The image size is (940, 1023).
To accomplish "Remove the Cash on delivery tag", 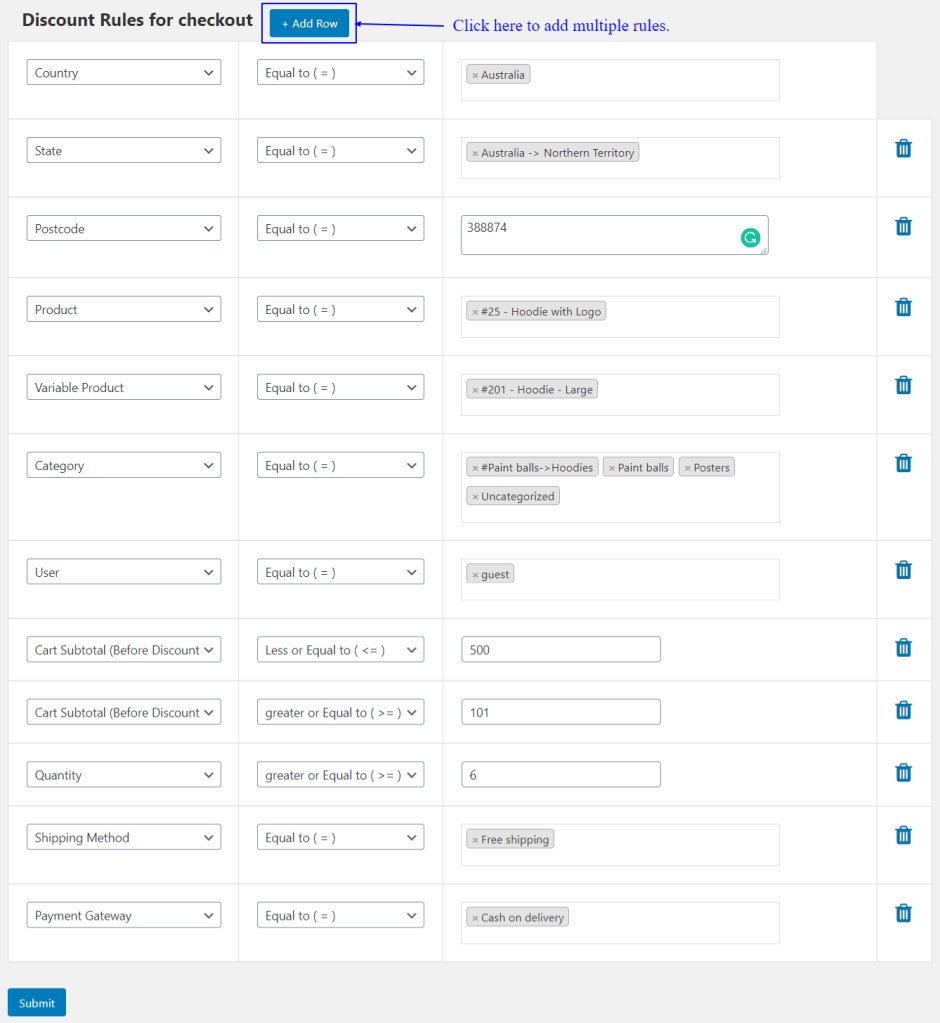I will pos(475,918).
